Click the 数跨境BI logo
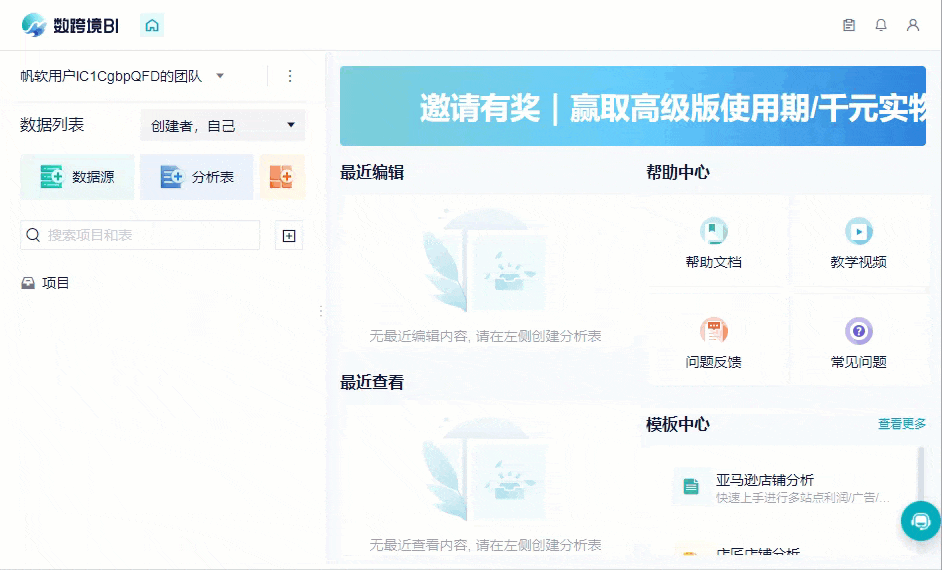This screenshot has width=942, height=570. (70, 25)
